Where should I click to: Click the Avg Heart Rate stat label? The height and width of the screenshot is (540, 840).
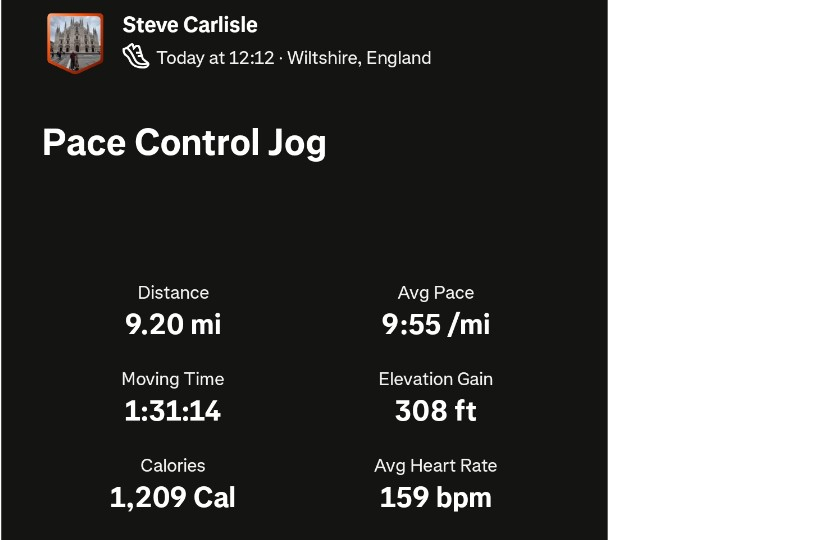click(436, 466)
